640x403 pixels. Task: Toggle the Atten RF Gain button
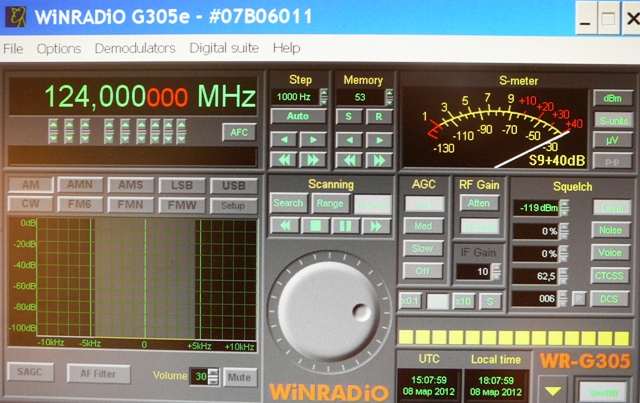pos(479,203)
